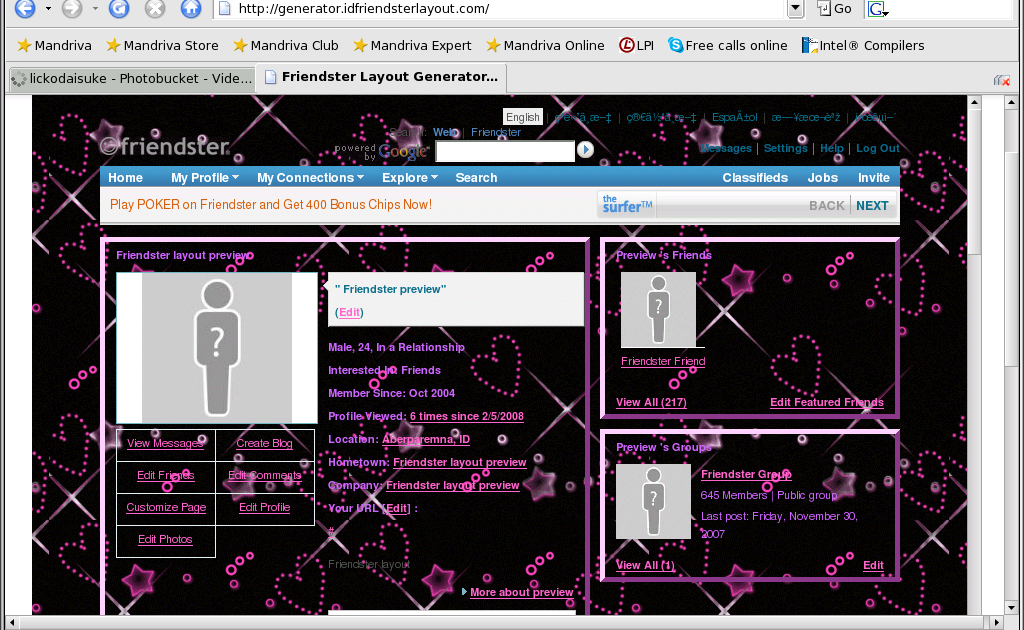1024x630 pixels.
Task: Close the current tab with X icon
Action: pos(1002,80)
